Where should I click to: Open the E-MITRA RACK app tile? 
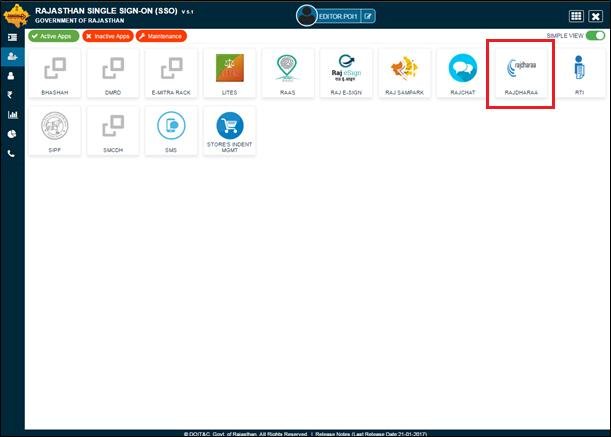(171, 73)
